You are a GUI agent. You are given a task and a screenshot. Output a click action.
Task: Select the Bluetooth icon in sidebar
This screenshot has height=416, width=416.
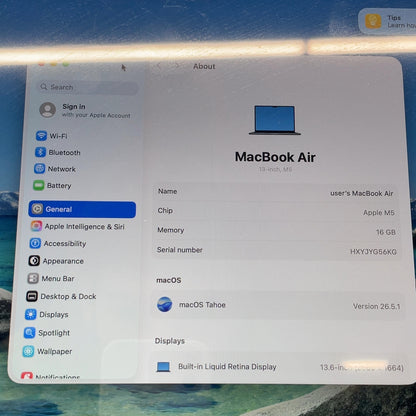pos(40,152)
